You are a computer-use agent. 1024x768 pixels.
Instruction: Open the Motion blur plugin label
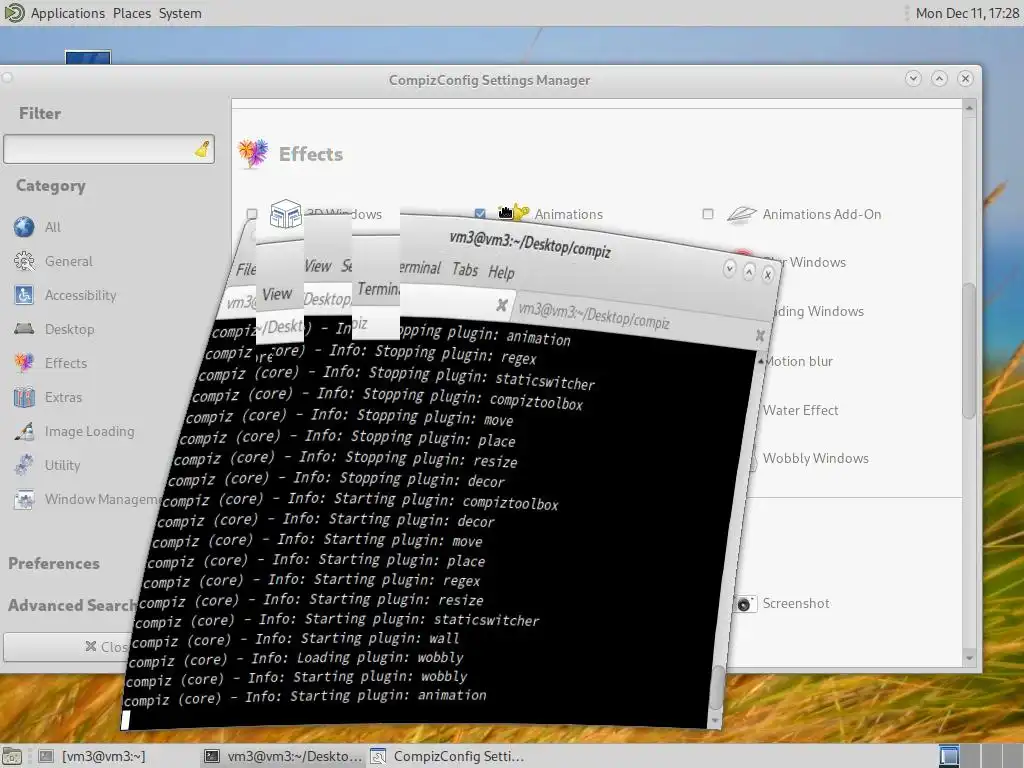(x=799, y=361)
